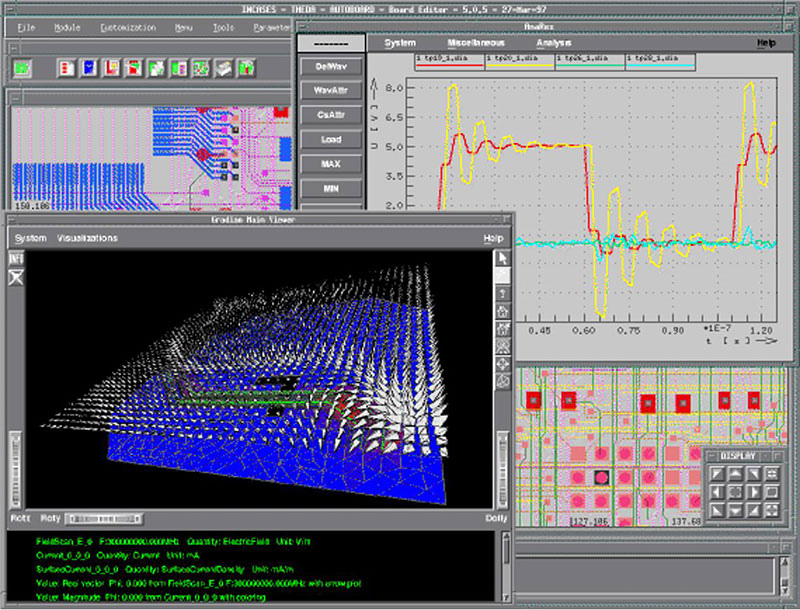
Task: Toggle the cyan waveform legend entry
Action: (x=660, y=60)
